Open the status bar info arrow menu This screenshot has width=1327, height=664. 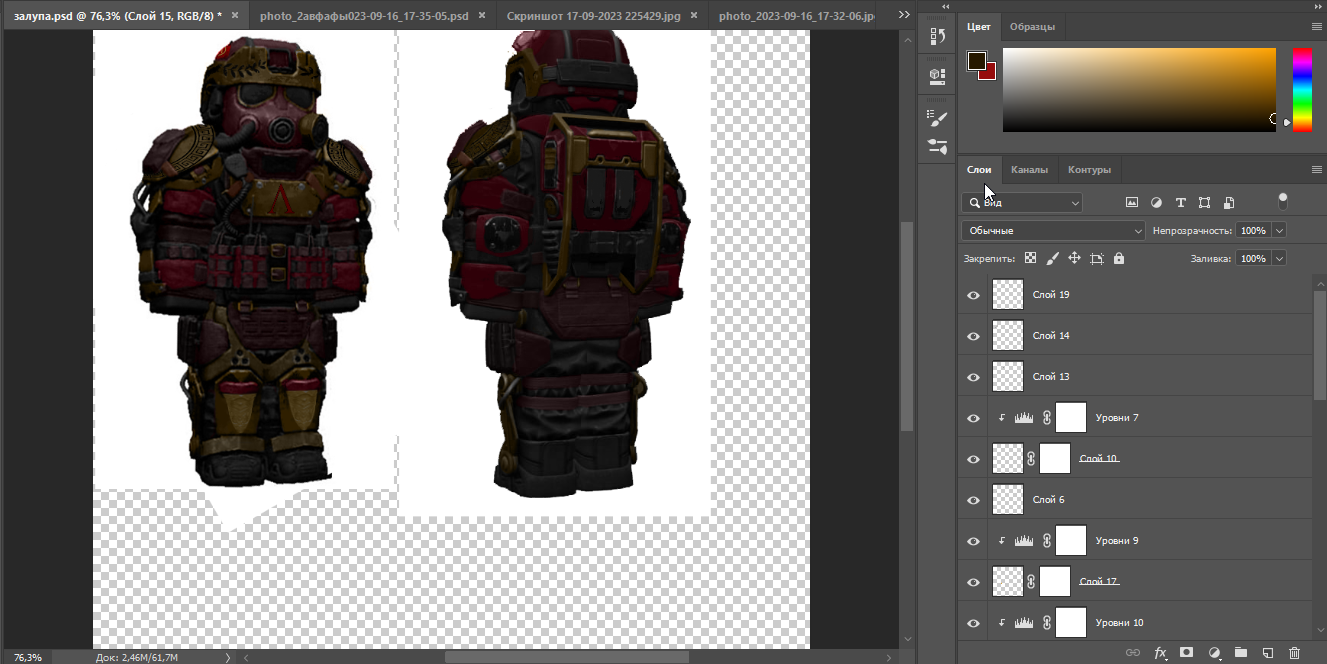pyautogui.click(x=228, y=657)
